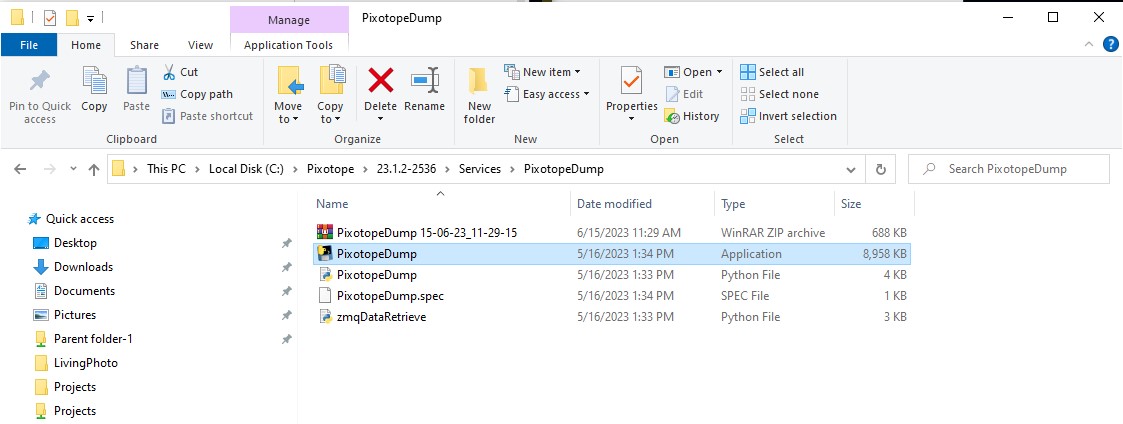Click the Pin to Quick access icon

pos(40,82)
